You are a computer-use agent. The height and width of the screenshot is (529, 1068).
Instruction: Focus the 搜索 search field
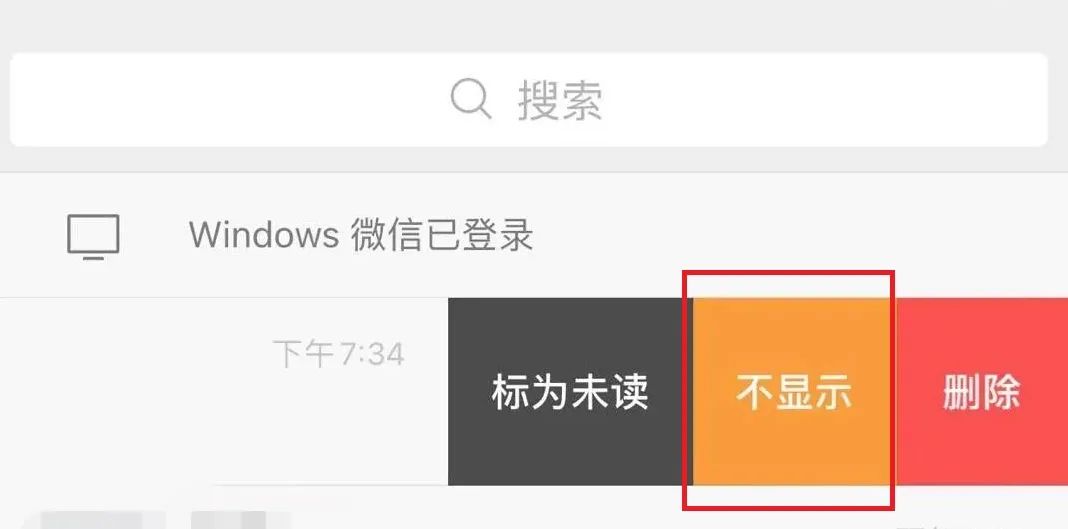(529, 99)
